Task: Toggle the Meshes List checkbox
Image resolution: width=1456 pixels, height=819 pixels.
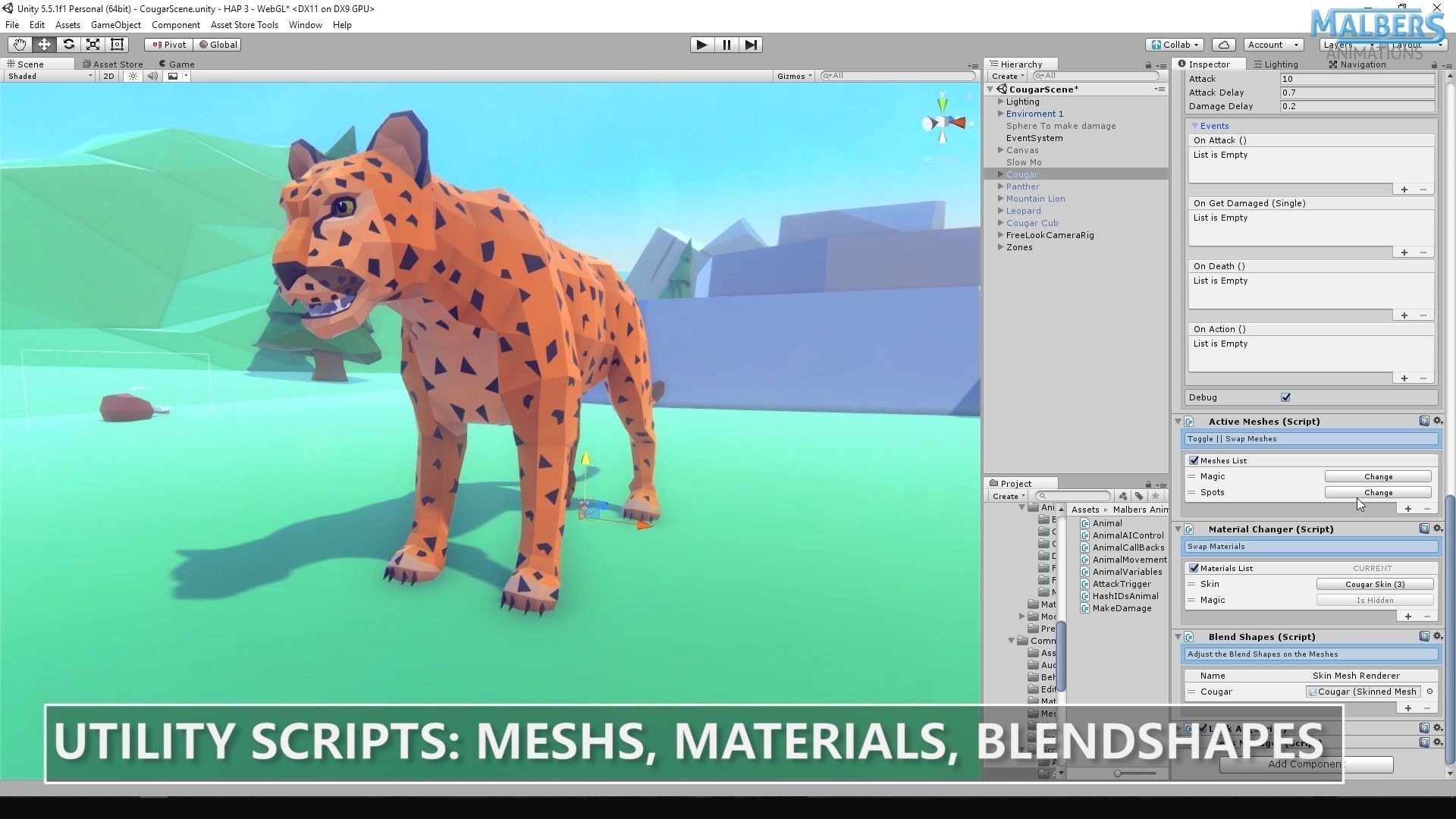Action: (x=1194, y=460)
